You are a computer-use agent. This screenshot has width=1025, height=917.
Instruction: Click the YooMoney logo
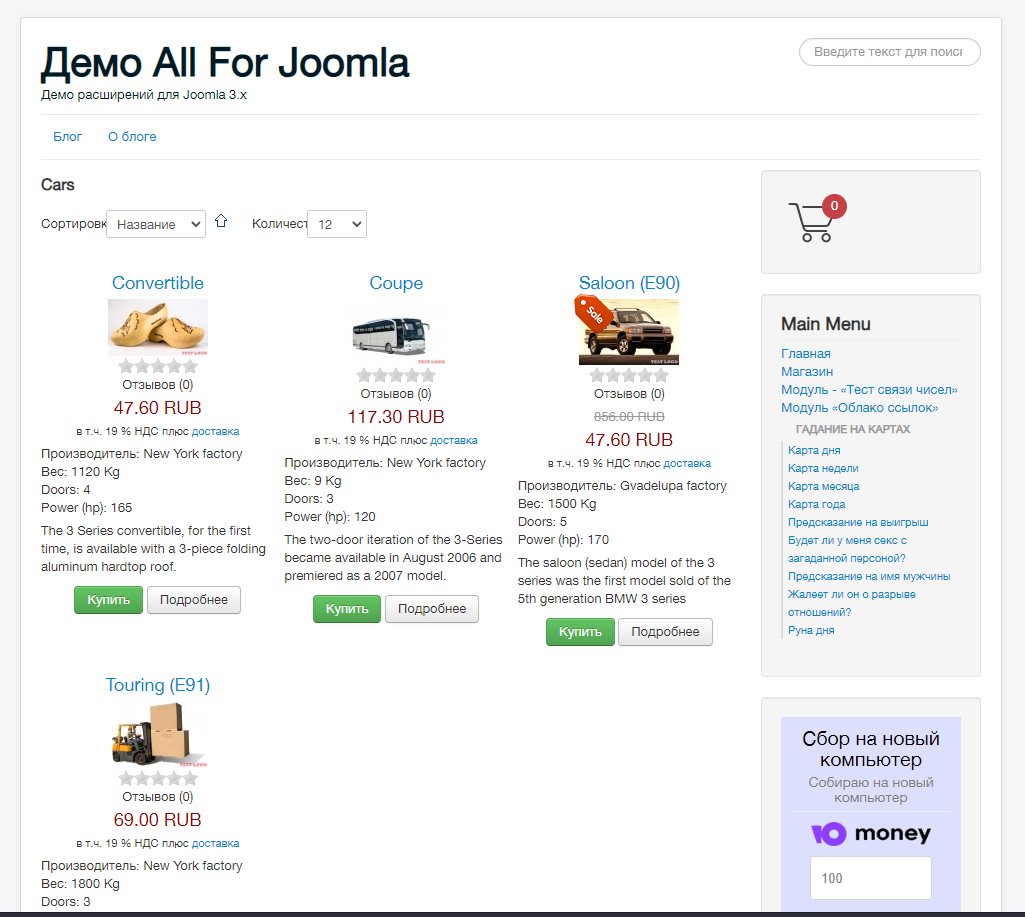coord(871,833)
